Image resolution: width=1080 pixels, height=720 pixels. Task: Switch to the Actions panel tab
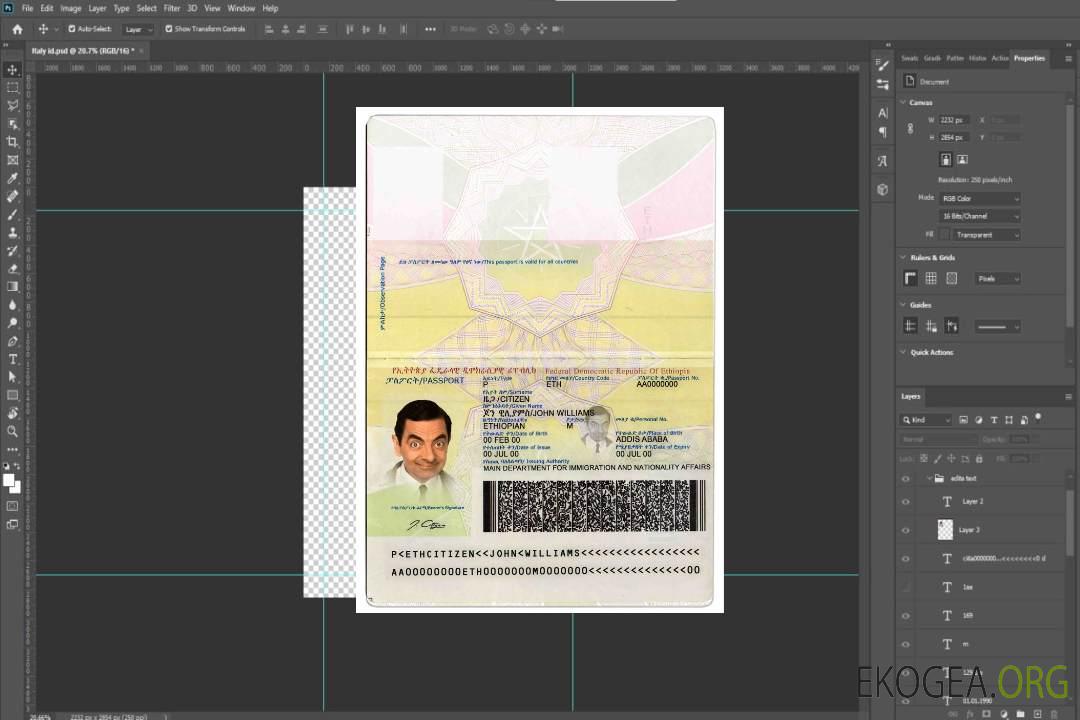click(x=999, y=58)
